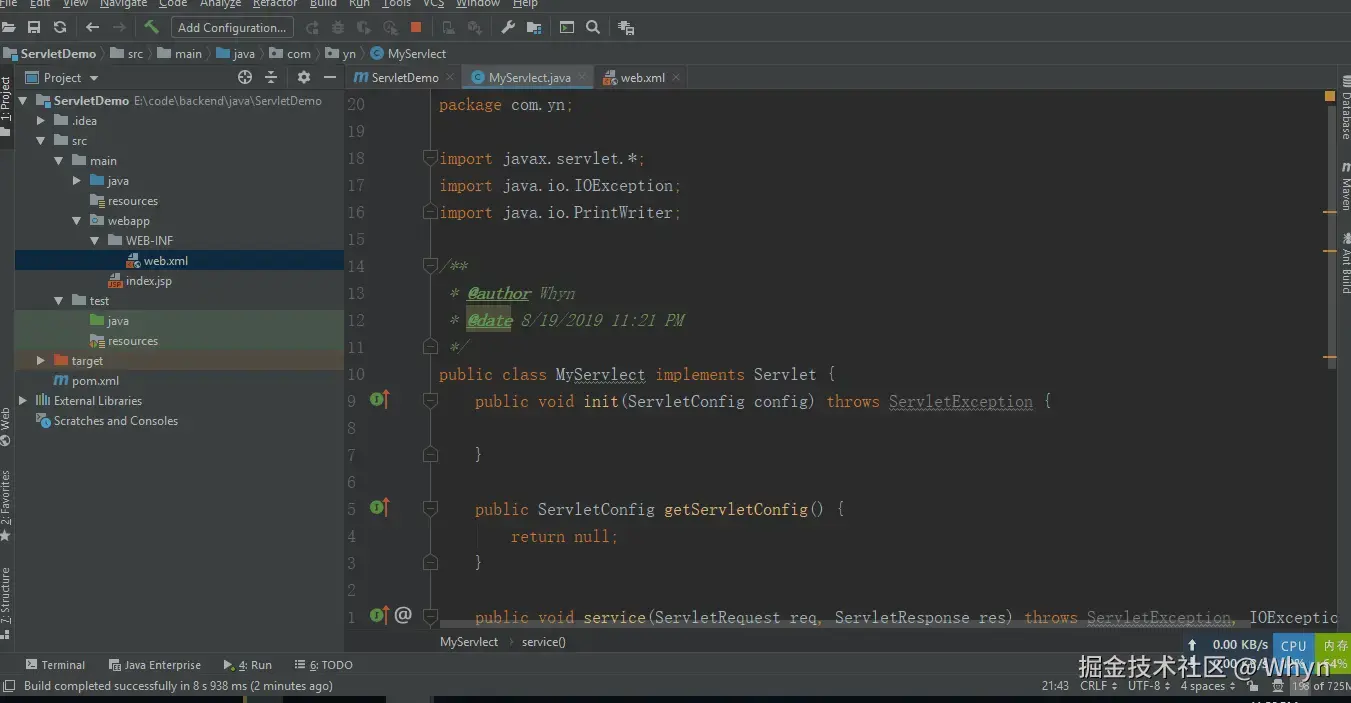Screen dimensions: 1351x703
Task: Open the Navigate menu
Action: coord(123,4)
